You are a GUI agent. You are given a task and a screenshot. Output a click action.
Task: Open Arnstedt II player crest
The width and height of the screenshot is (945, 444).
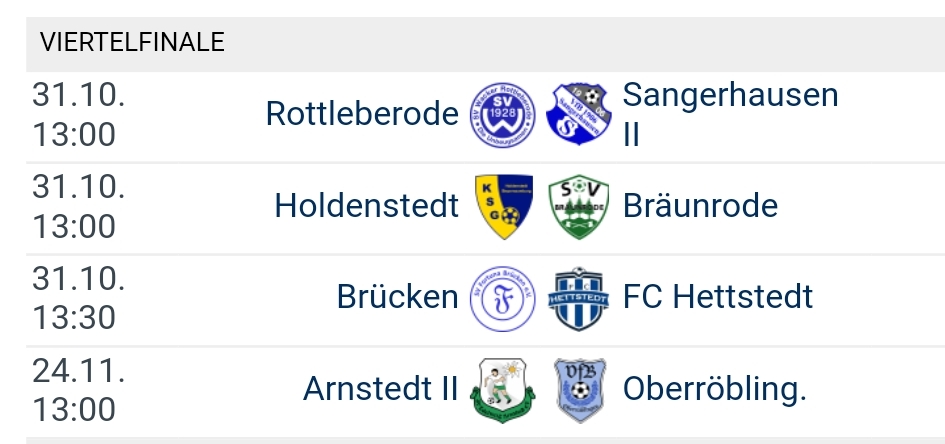point(503,390)
